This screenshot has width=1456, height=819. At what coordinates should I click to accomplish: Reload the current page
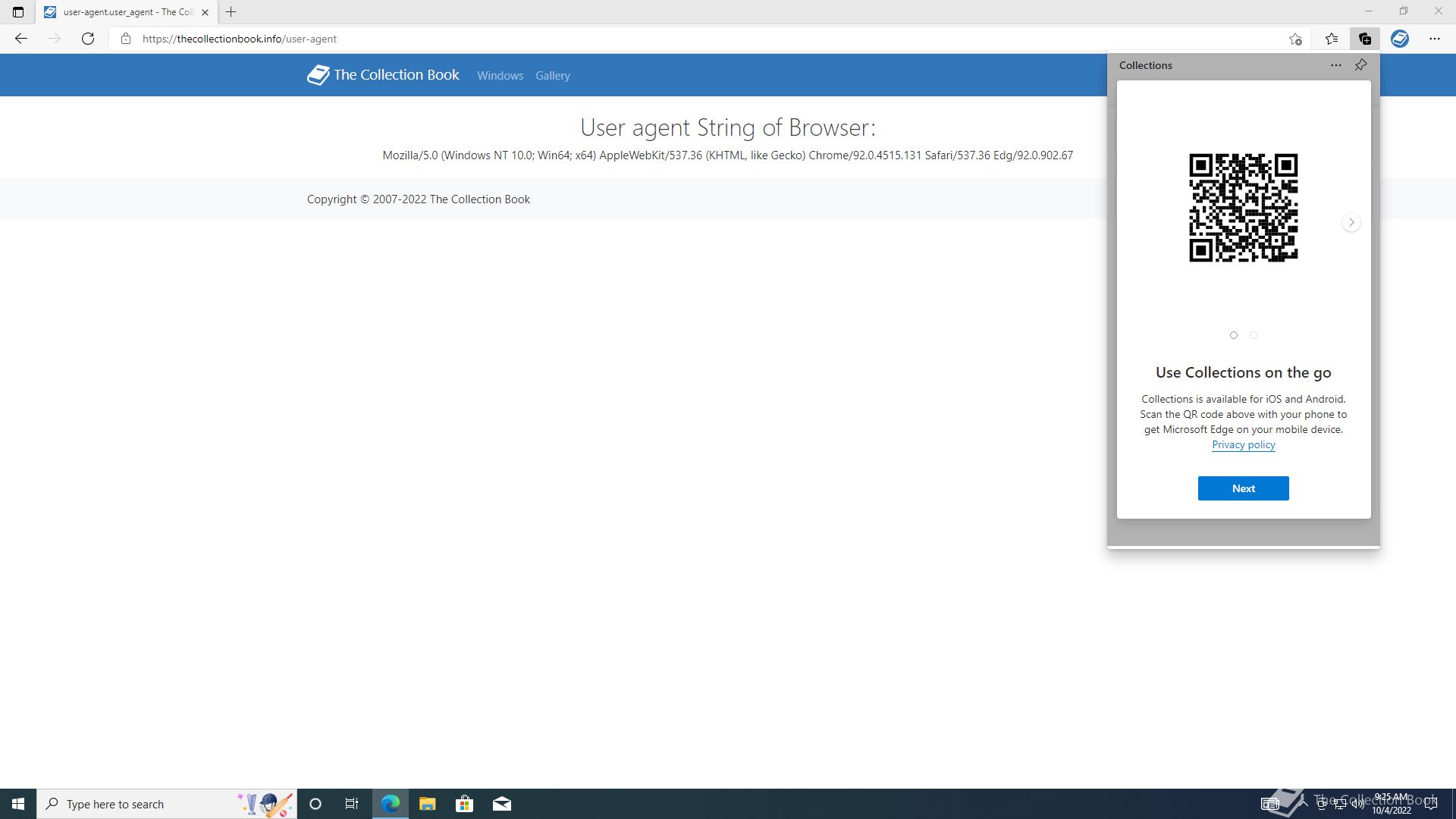(88, 39)
